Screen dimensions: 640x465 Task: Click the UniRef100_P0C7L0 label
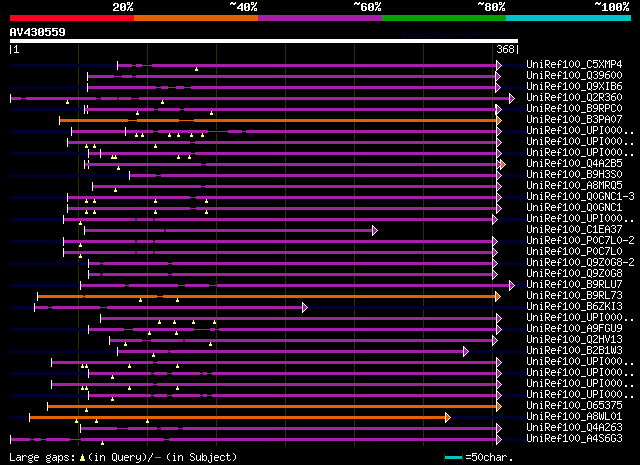coord(574,251)
